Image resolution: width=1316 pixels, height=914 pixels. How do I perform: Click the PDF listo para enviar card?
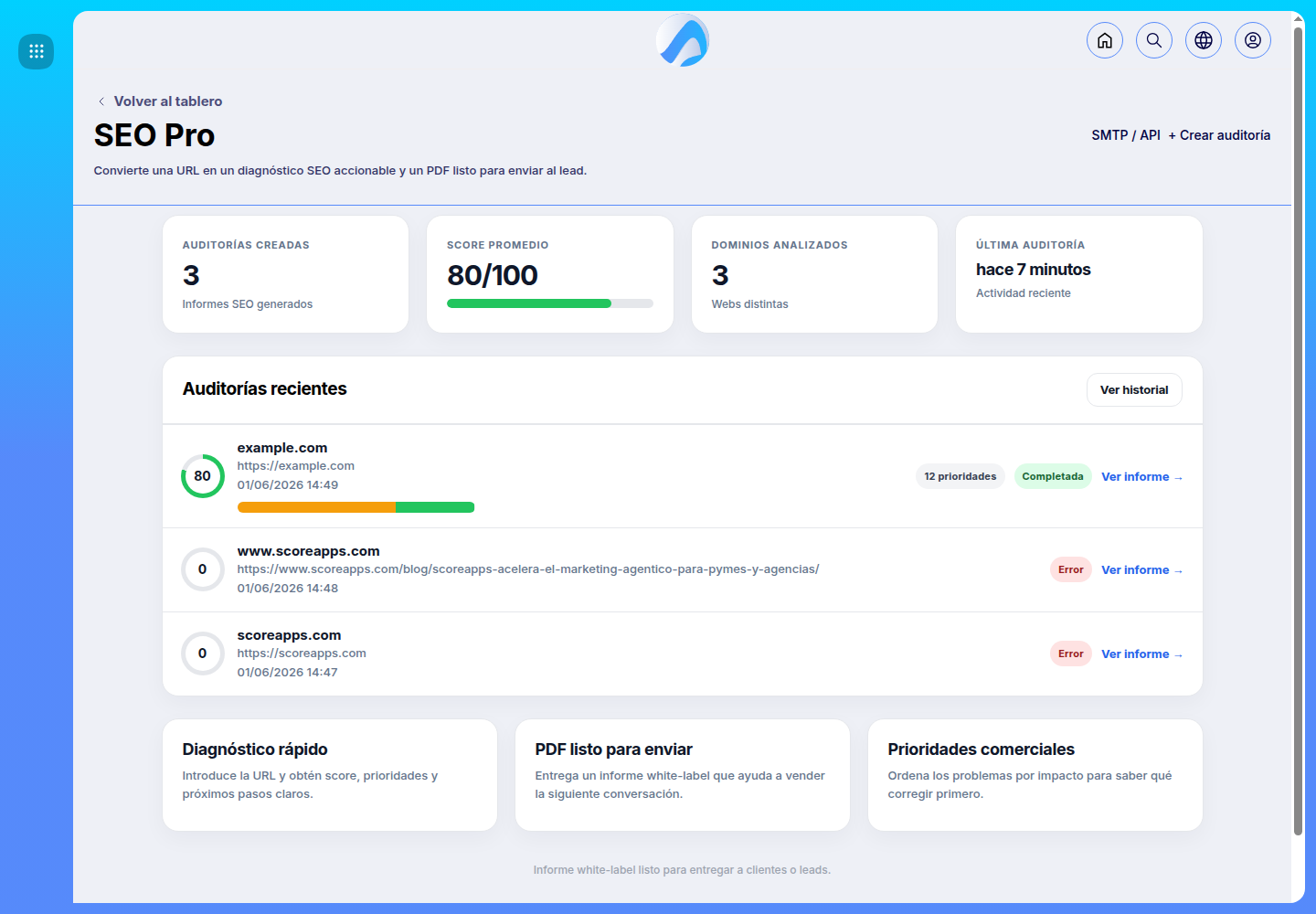pos(683,775)
